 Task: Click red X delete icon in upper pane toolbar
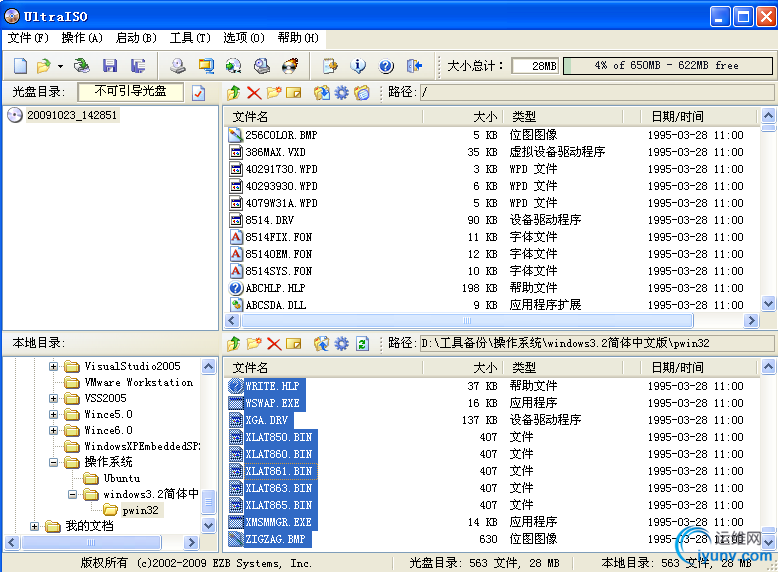coord(254,93)
